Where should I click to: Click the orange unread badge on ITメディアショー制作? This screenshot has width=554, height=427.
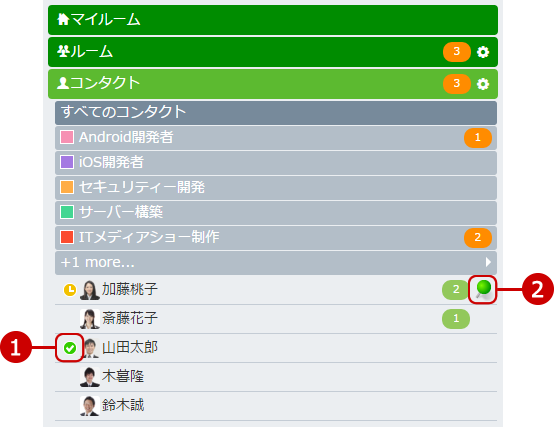[478, 237]
